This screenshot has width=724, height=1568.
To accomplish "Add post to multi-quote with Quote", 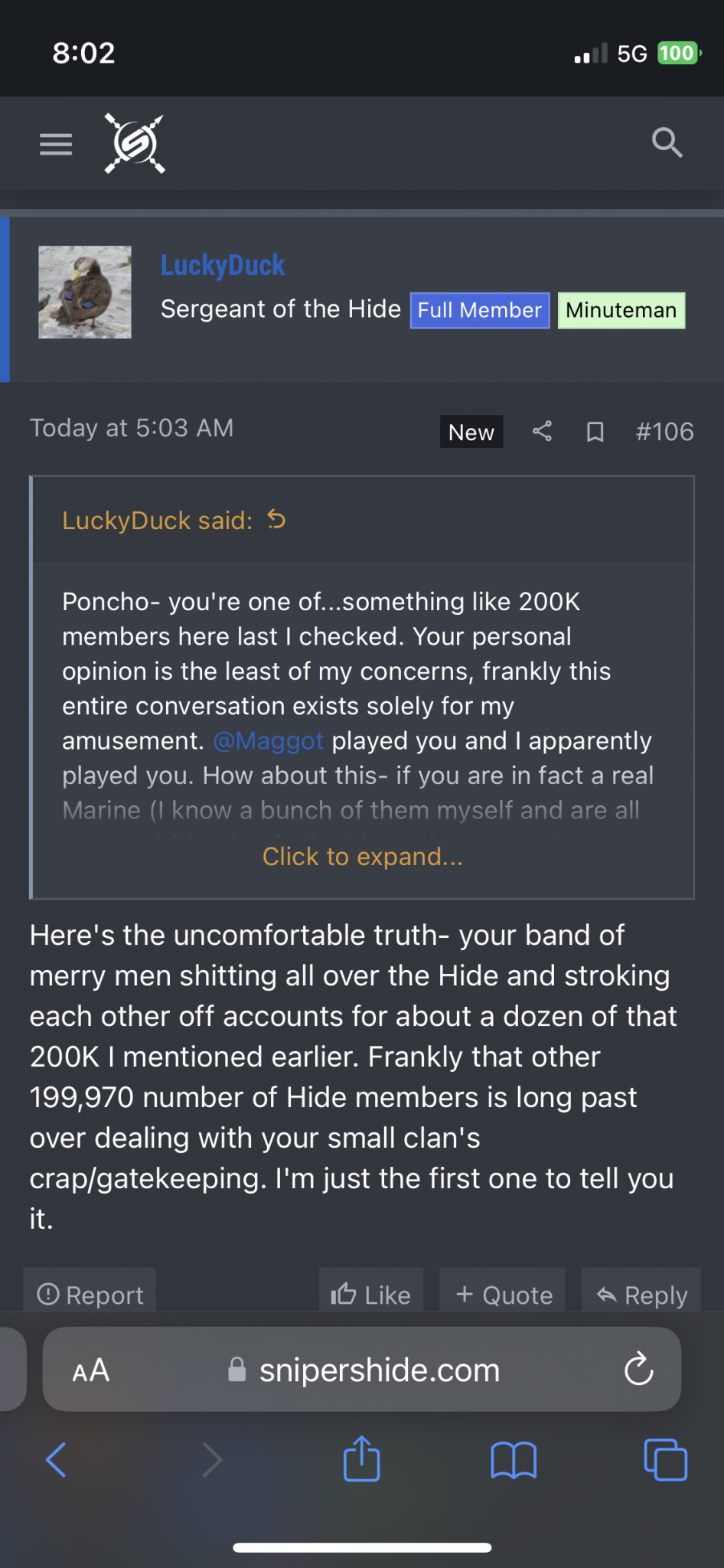I will coord(503,1294).
